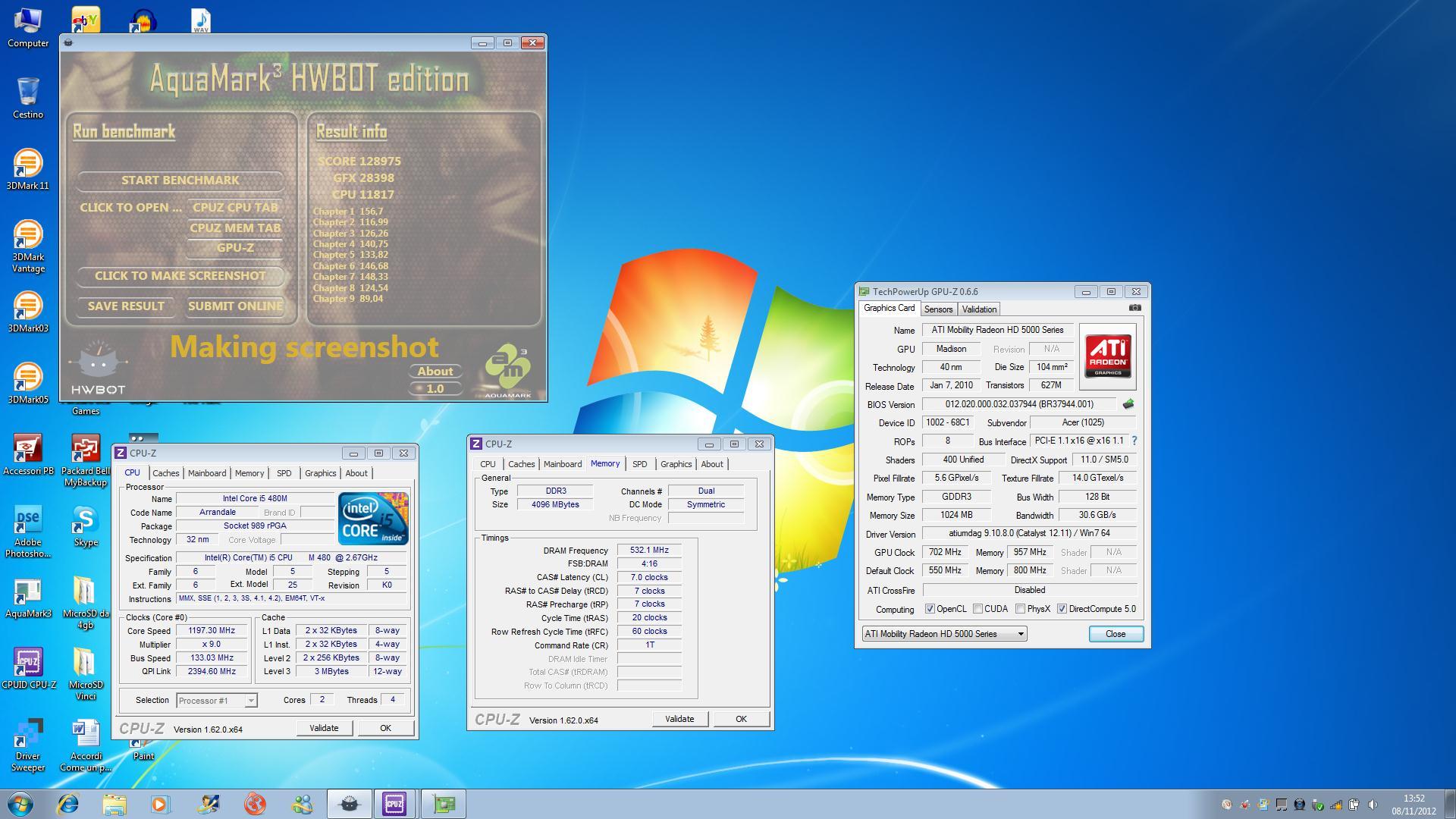Click OK in the Memory CPU-Z window

(741, 719)
